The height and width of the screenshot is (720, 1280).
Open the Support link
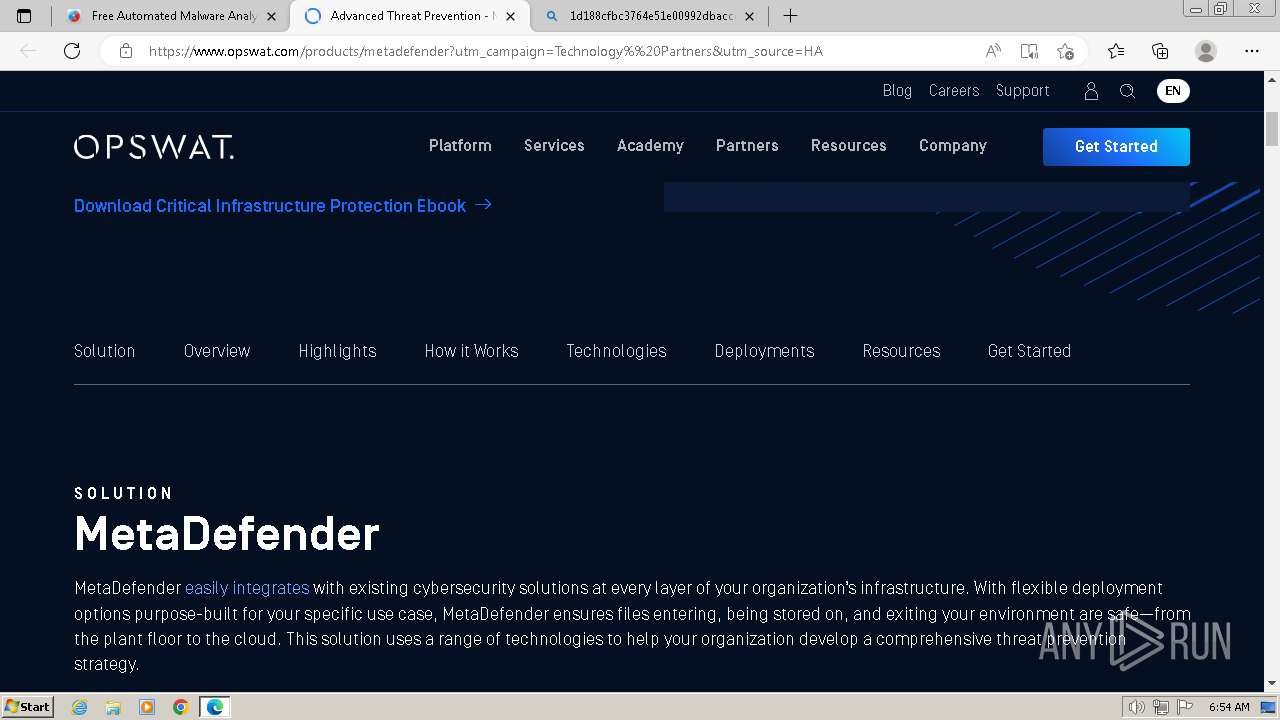1022,91
